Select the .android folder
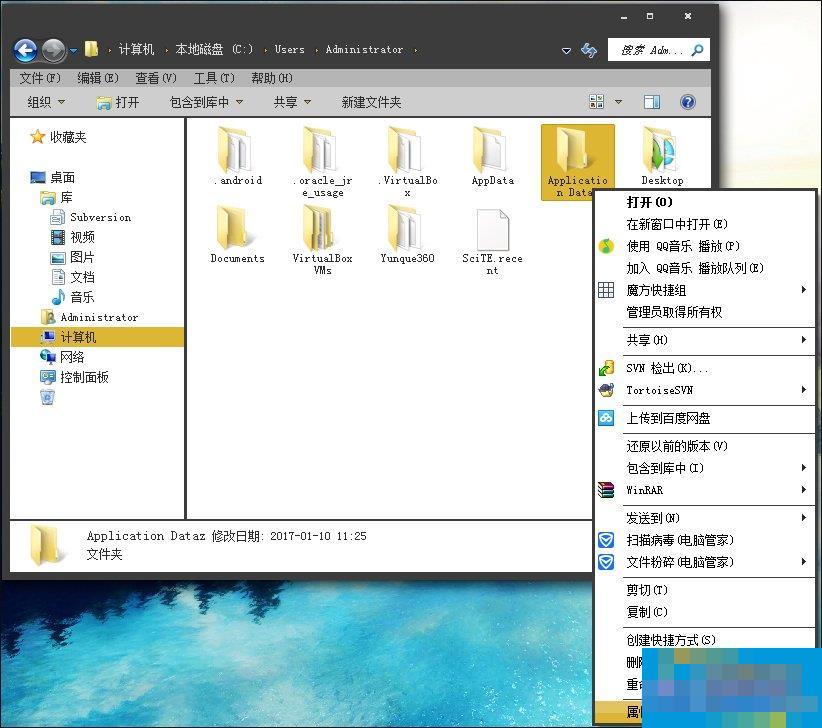Image resolution: width=822 pixels, height=728 pixels. point(237,157)
